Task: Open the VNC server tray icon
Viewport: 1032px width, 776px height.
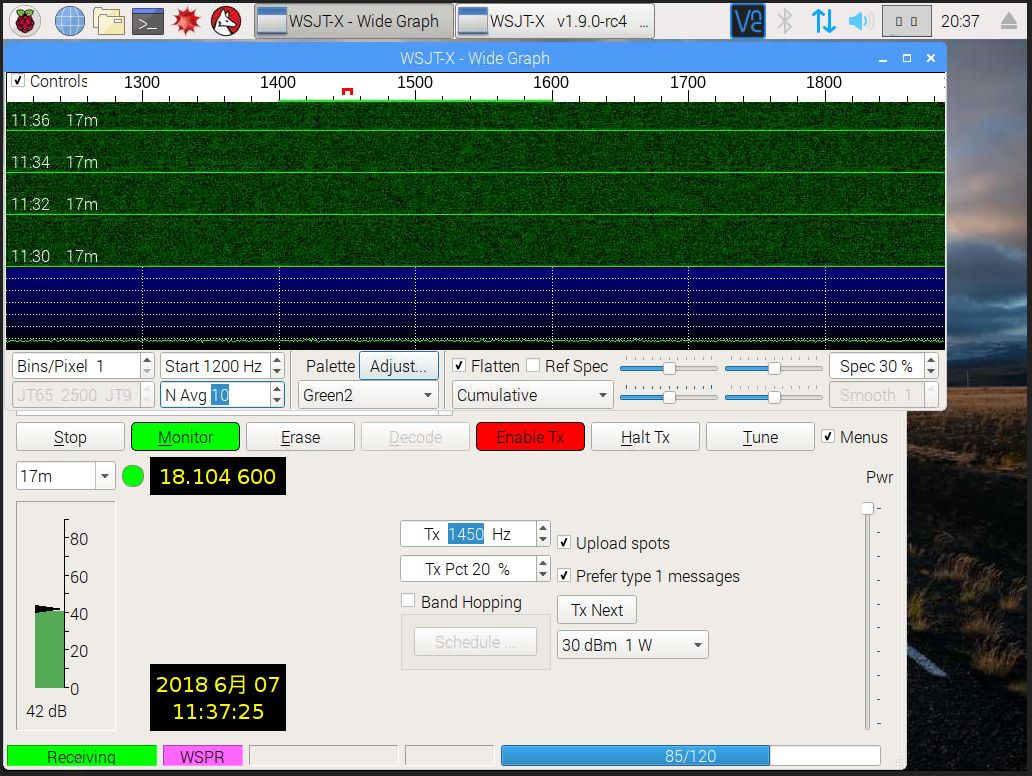Action: [x=748, y=21]
